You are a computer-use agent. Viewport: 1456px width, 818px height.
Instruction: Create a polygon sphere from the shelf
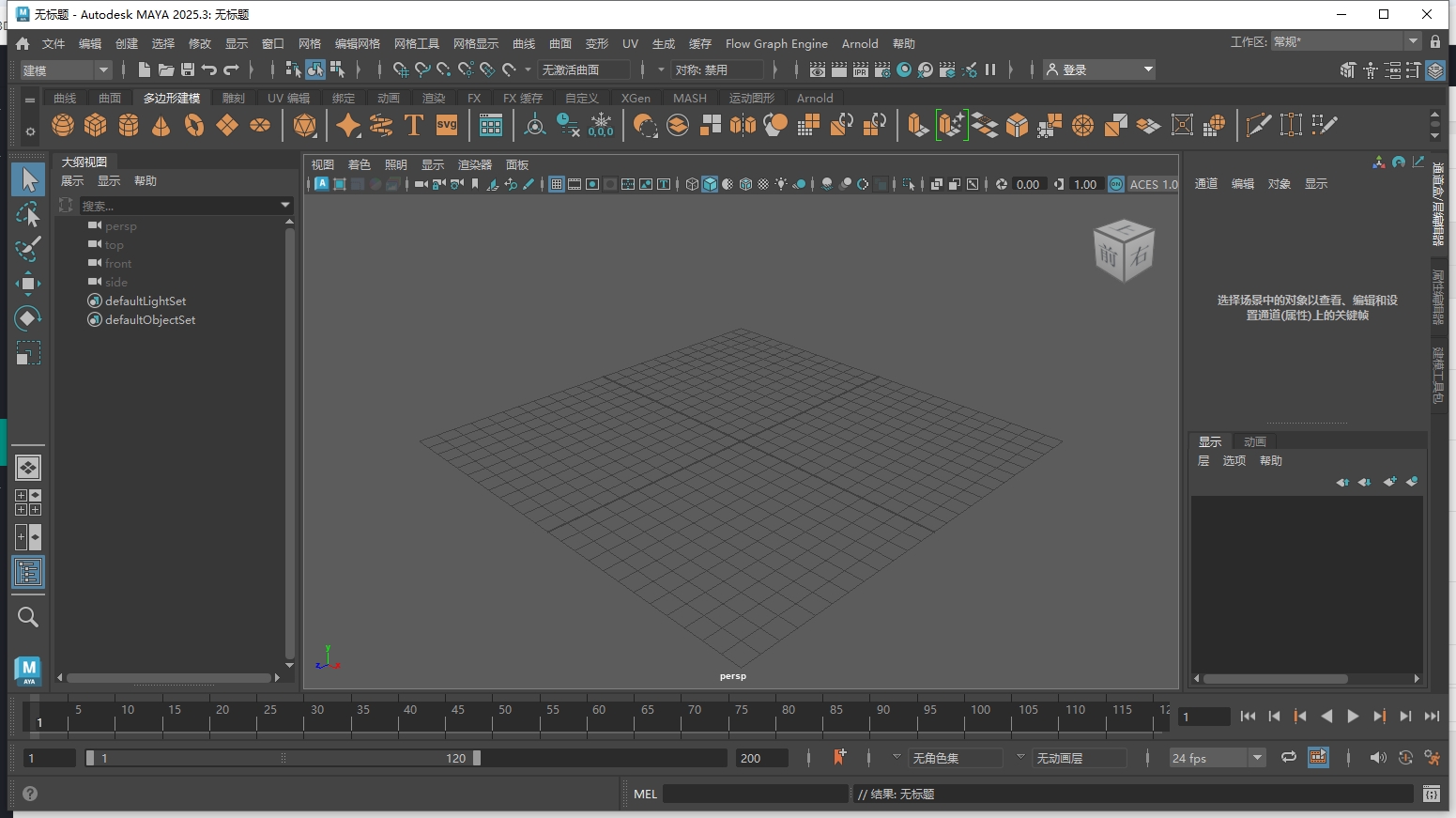pos(62,124)
